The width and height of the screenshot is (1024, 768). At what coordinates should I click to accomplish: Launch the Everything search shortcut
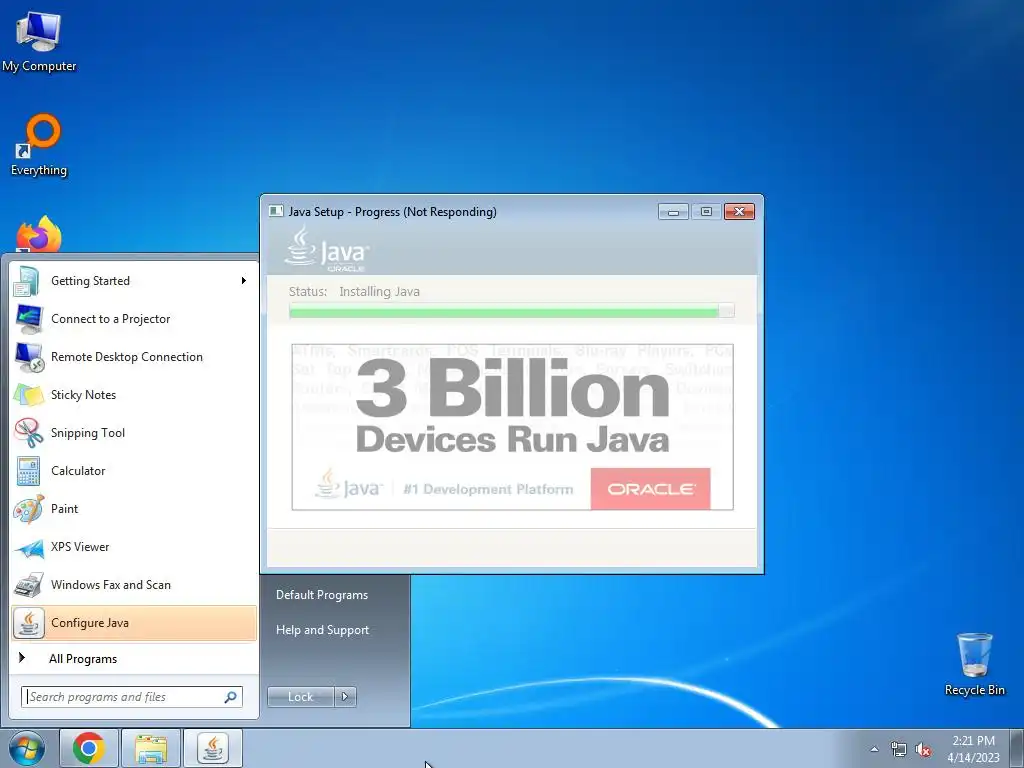coord(39,145)
